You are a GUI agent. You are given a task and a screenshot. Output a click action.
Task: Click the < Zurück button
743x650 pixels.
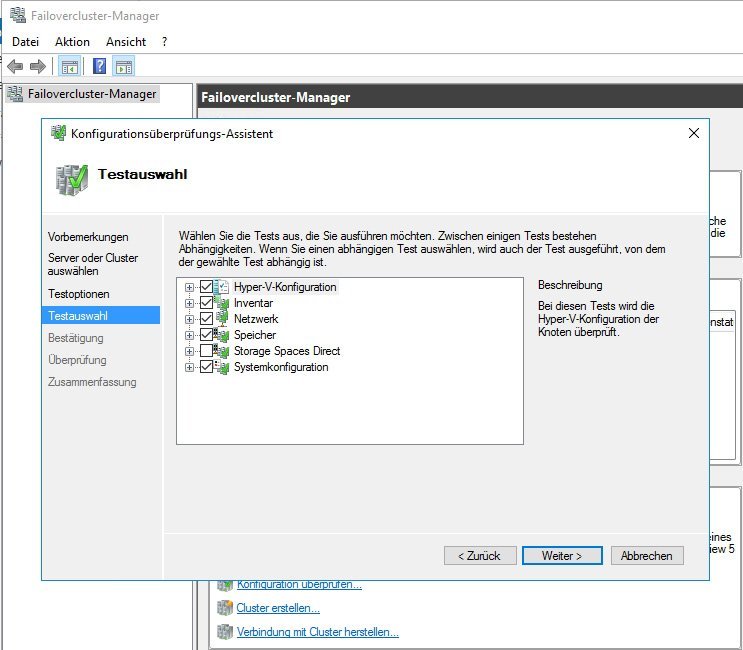480,555
